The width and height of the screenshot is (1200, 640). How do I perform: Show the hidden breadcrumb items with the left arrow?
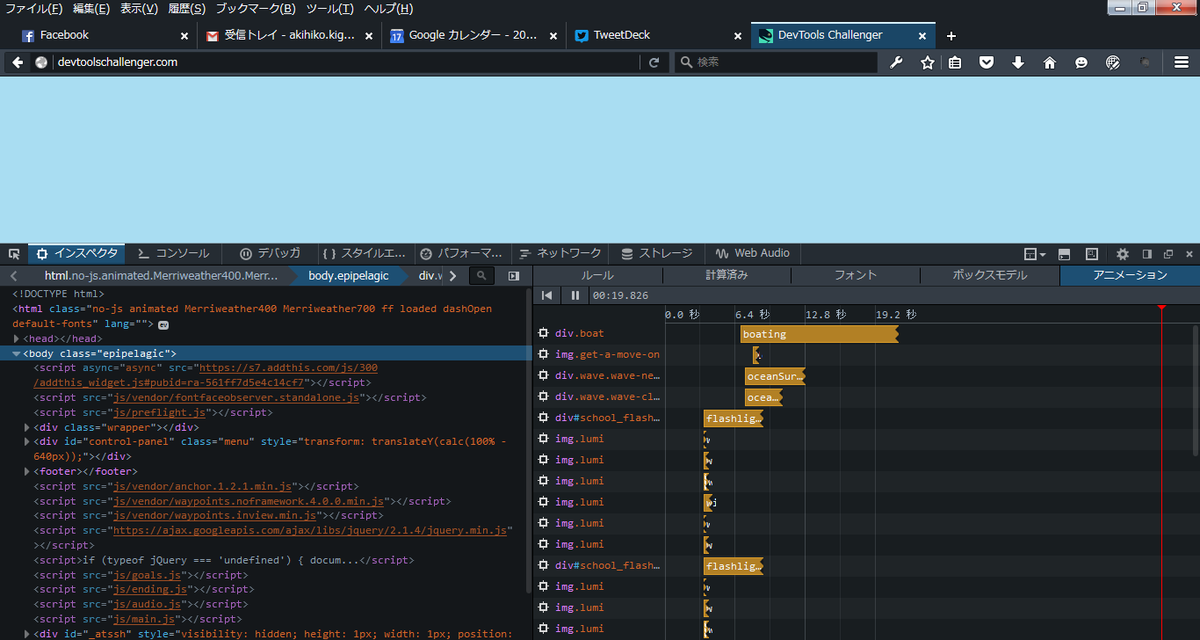tap(14, 275)
